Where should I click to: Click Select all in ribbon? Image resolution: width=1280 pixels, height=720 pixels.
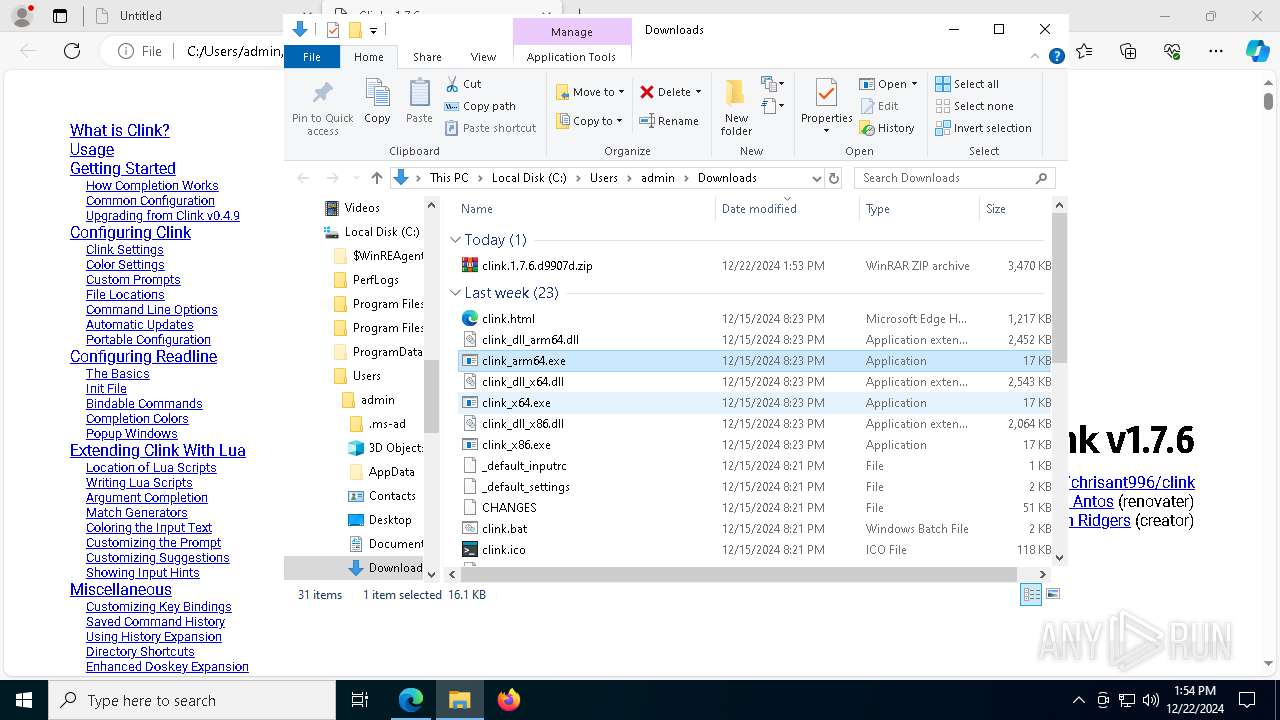[x=967, y=84]
